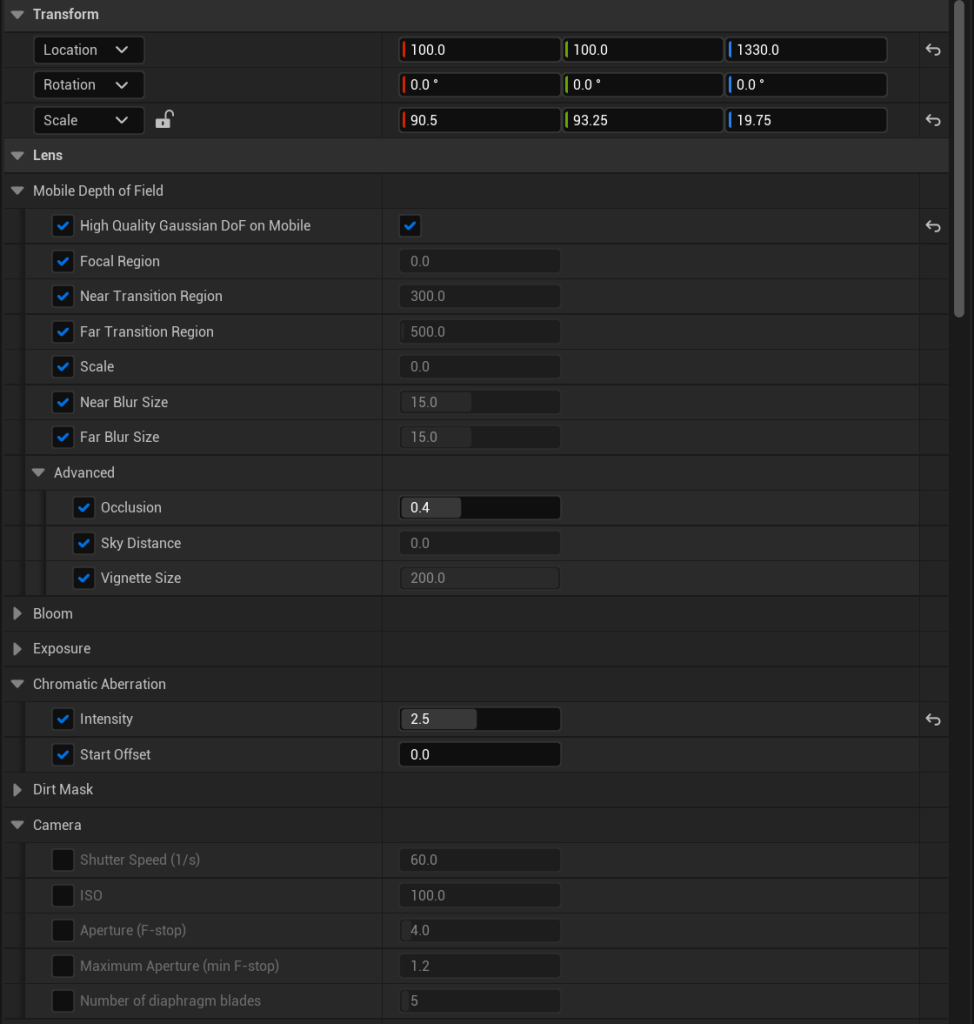
Task: Reset Location to default with arrow icon
Action: tap(932, 50)
